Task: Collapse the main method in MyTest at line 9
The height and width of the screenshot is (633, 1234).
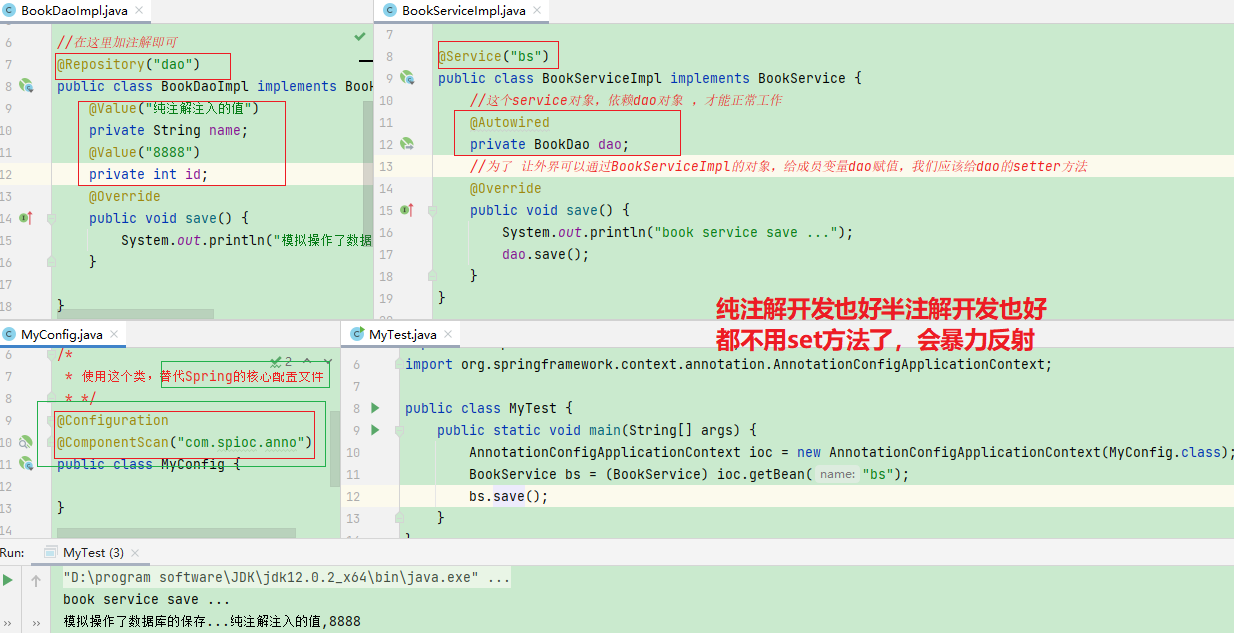Action: (x=398, y=430)
